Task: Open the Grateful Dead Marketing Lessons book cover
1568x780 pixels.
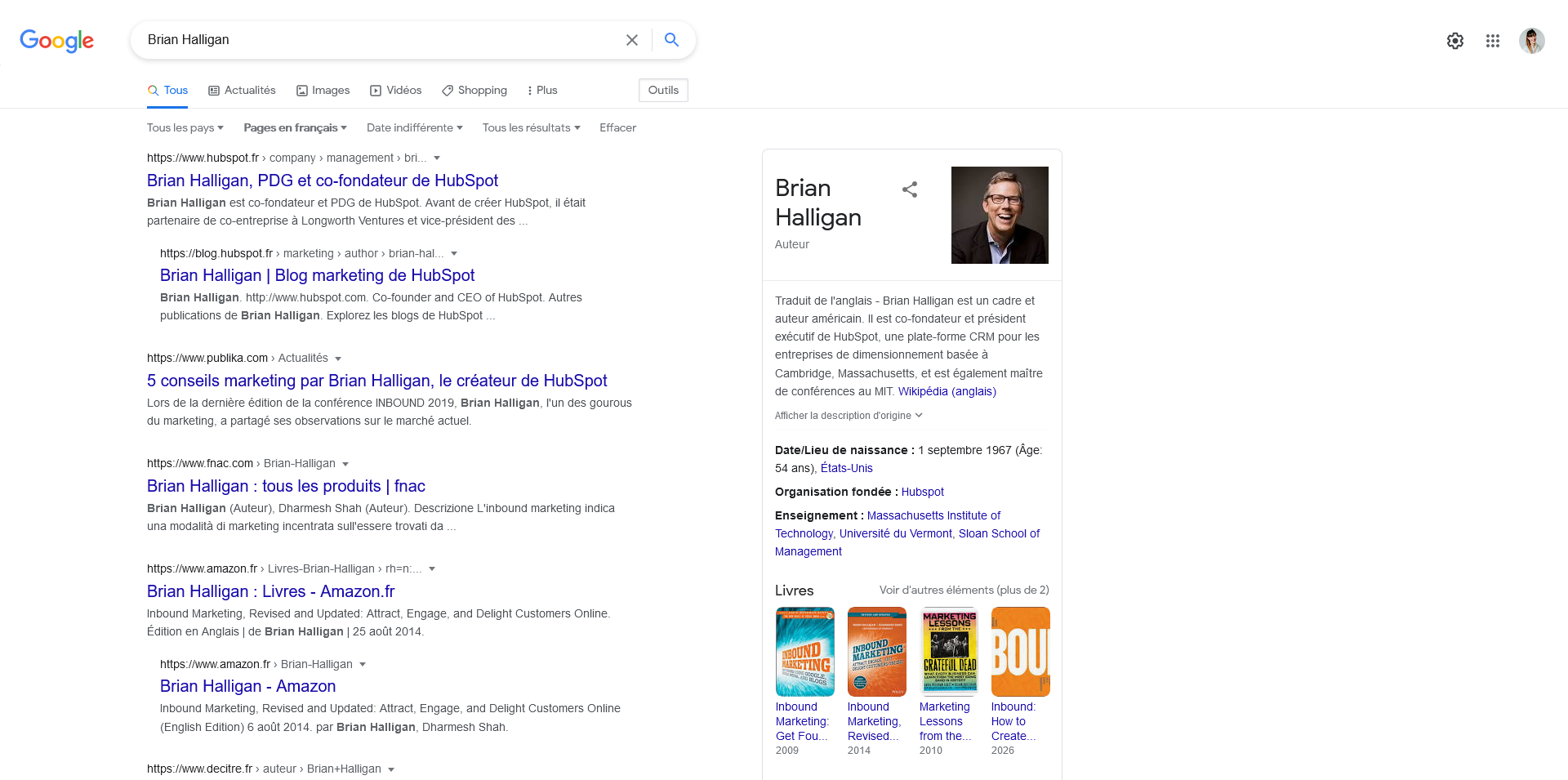Action: tap(949, 651)
